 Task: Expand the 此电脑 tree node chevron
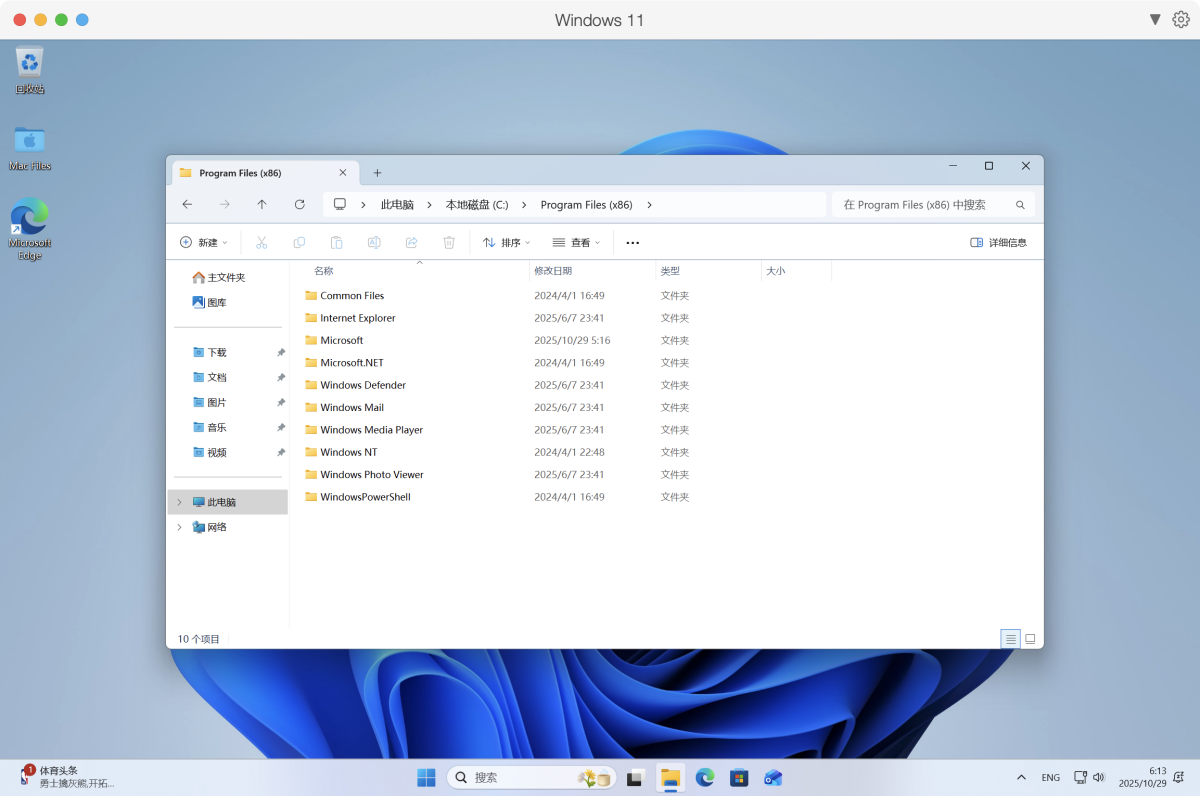(179, 502)
